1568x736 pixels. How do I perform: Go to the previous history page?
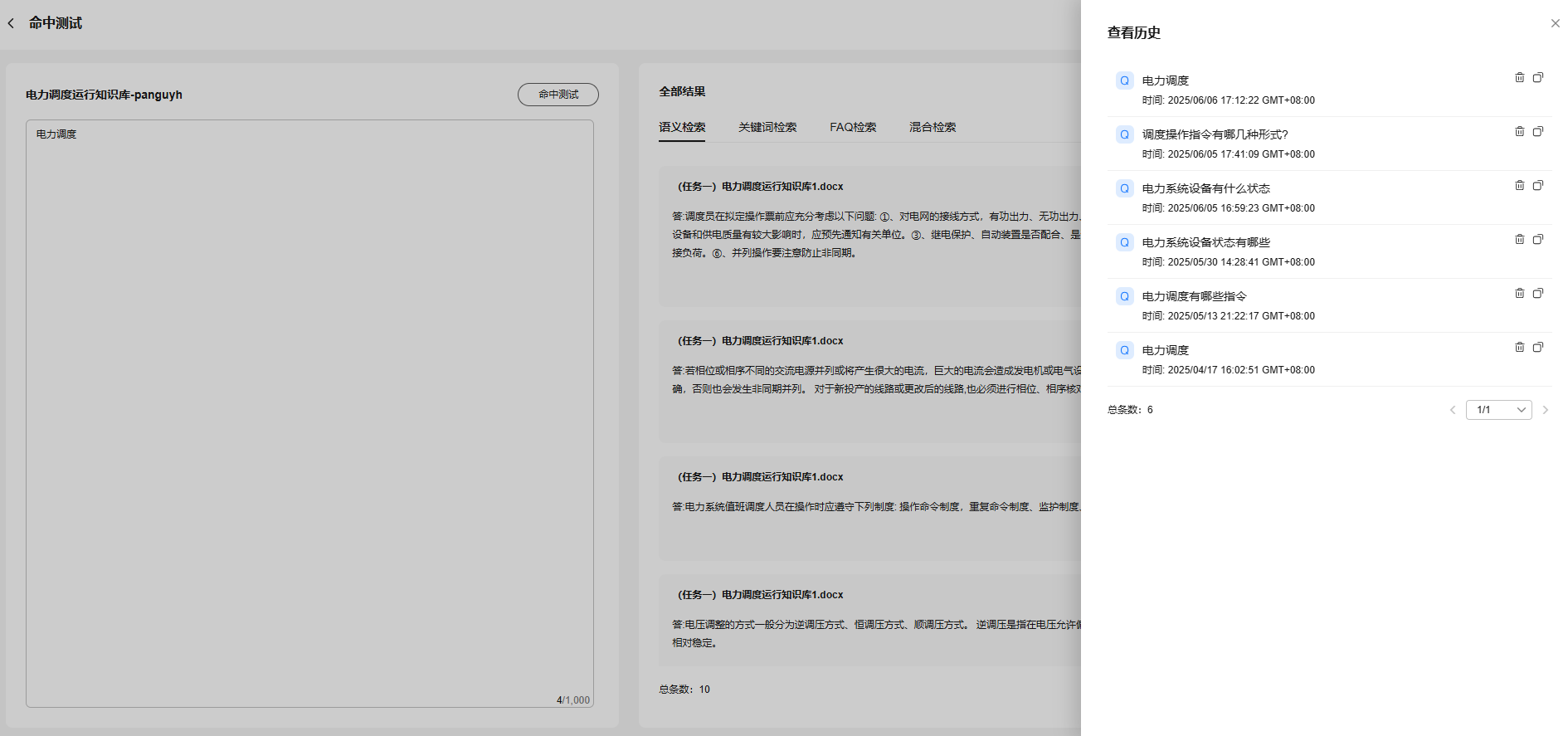(1452, 410)
